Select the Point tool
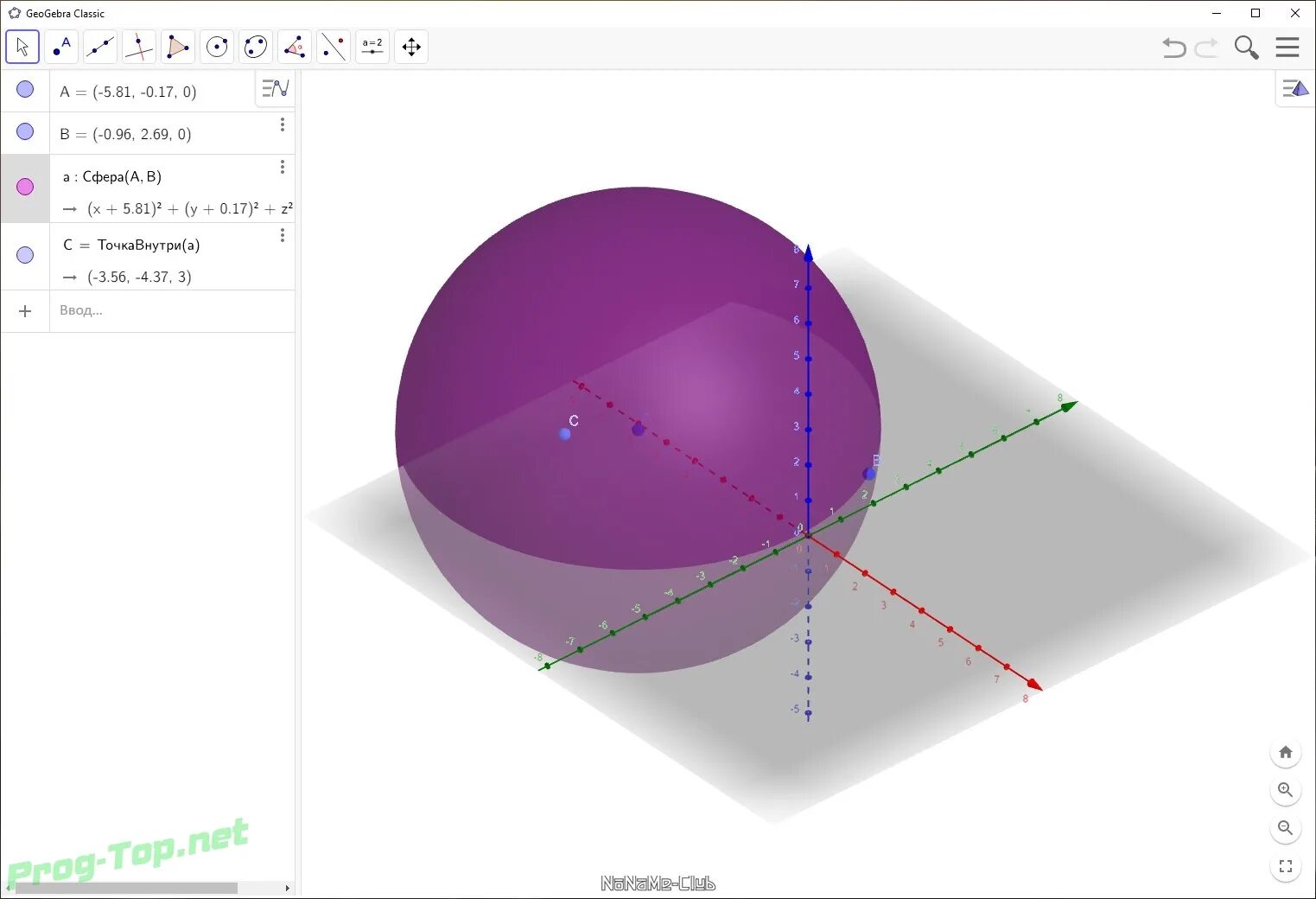Image resolution: width=1316 pixels, height=899 pixels. 61,47
